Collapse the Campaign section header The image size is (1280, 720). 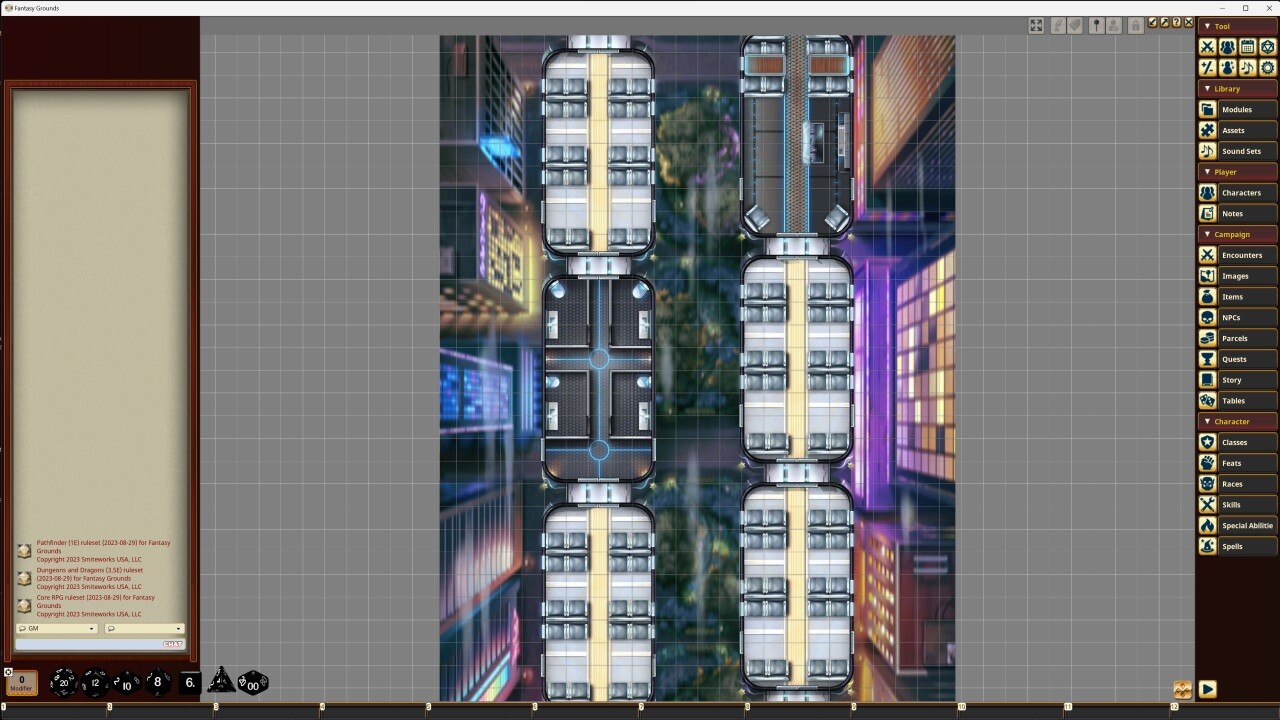(x=1237, y=234)
